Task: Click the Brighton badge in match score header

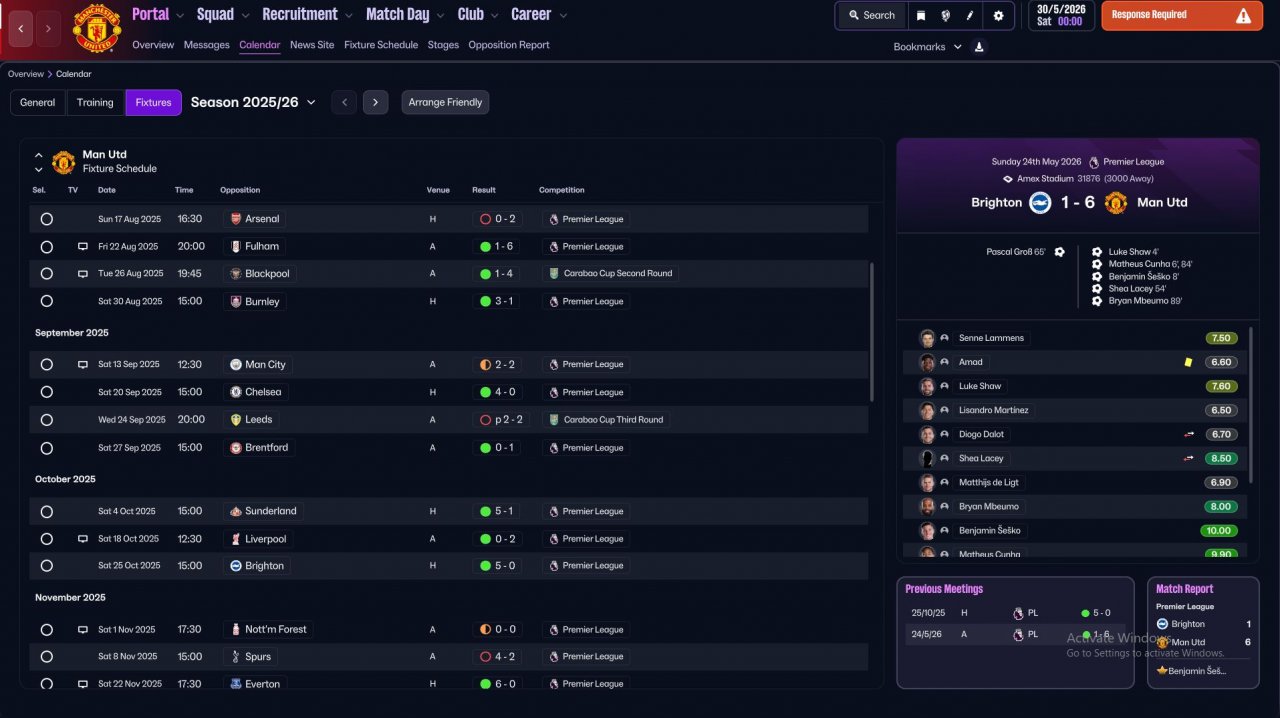Action: pos(1040,202)
